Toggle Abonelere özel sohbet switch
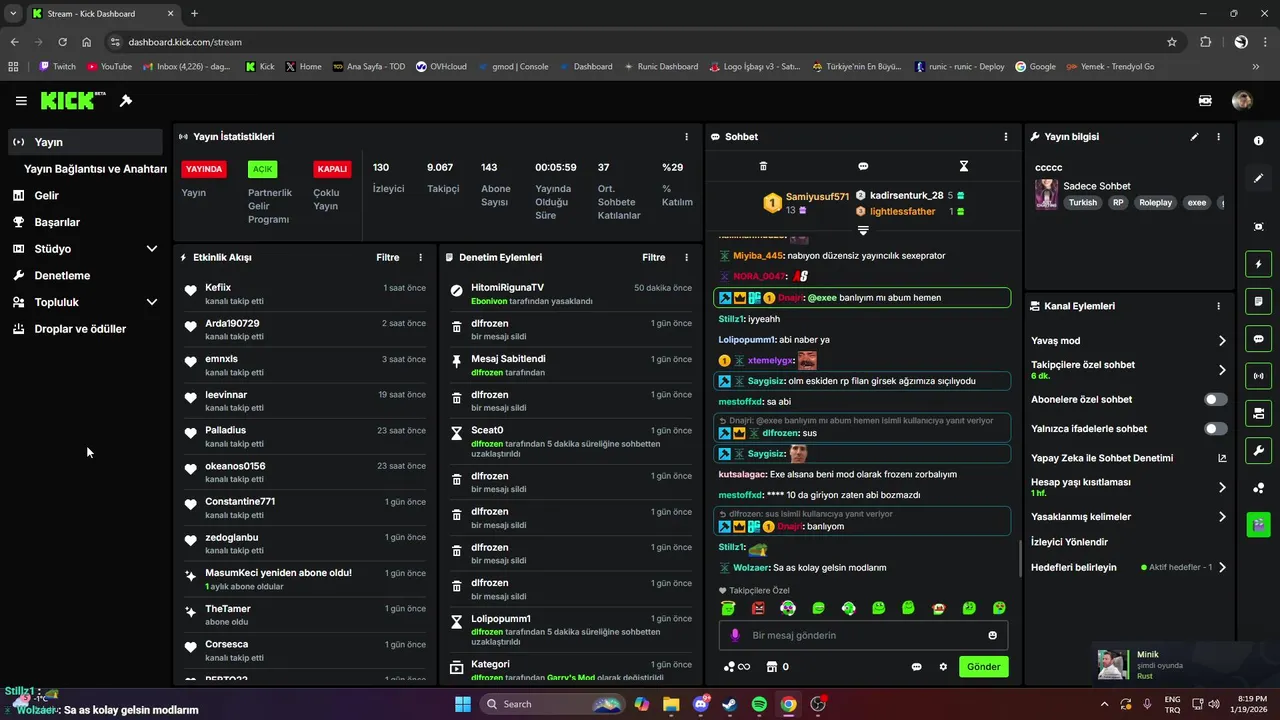1280x720 pixels. click(x=1215, y=399)
